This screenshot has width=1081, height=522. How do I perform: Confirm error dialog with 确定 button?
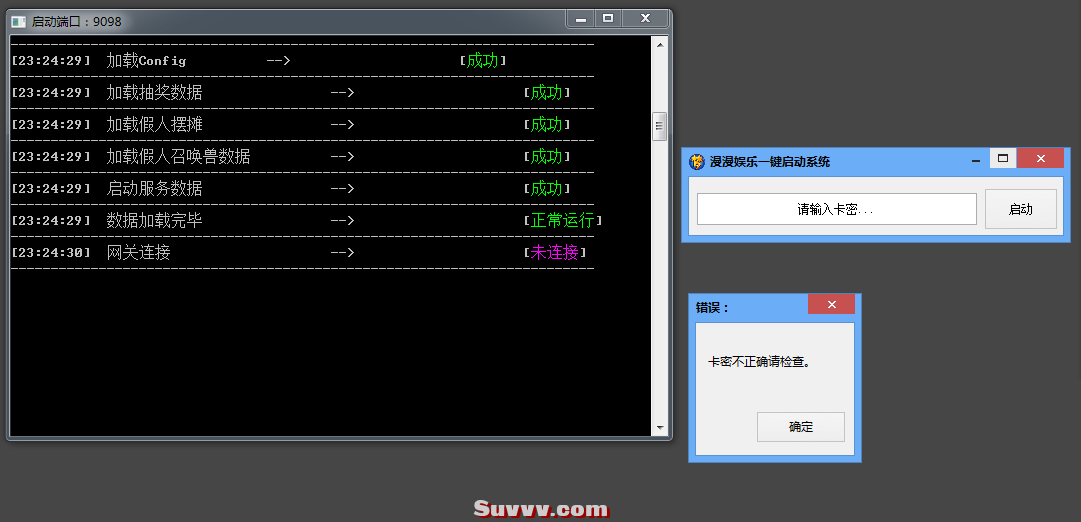tap(800, 427)
